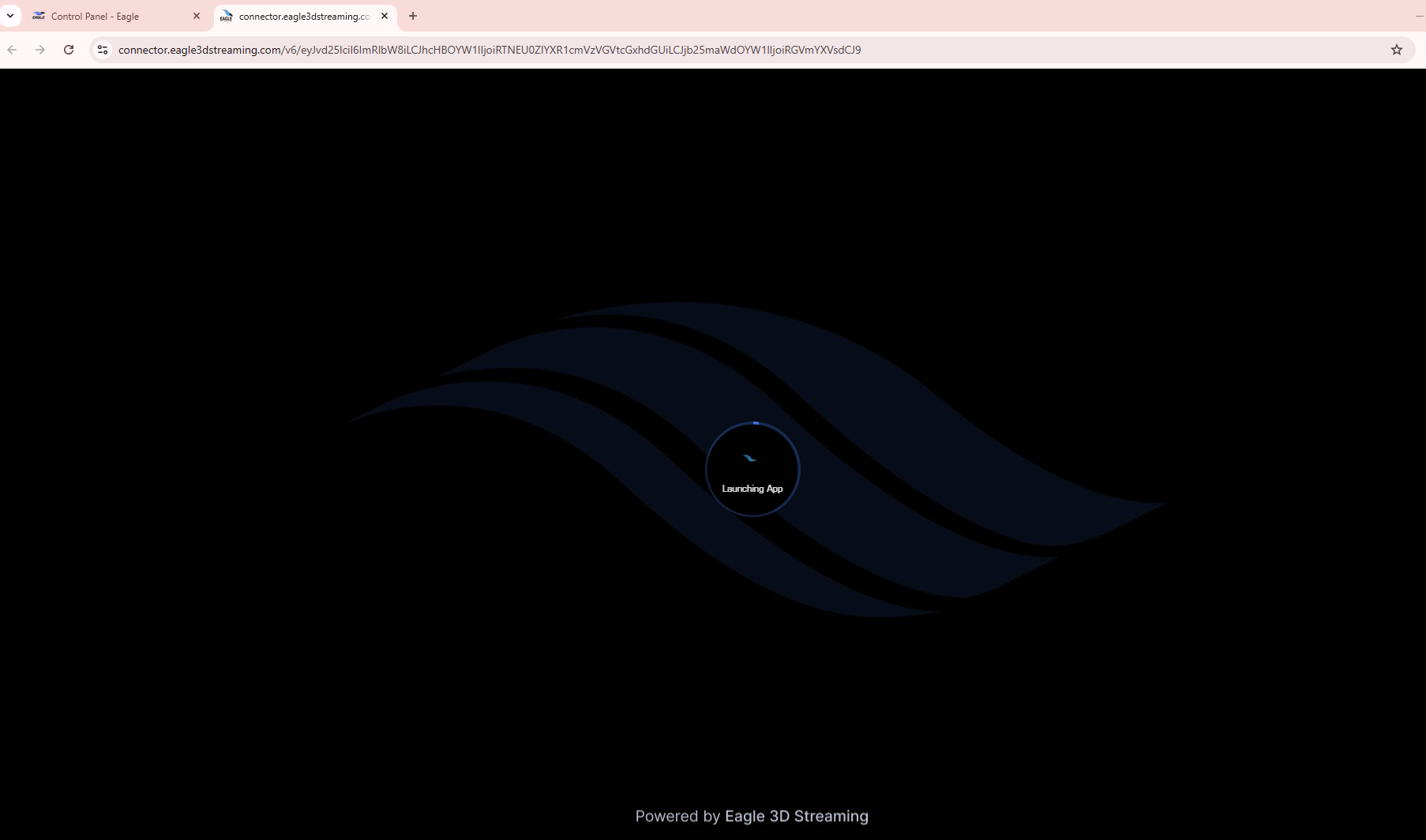Bookmark this page using the star icon
1426x840 pixels.
pos(1397,49)
